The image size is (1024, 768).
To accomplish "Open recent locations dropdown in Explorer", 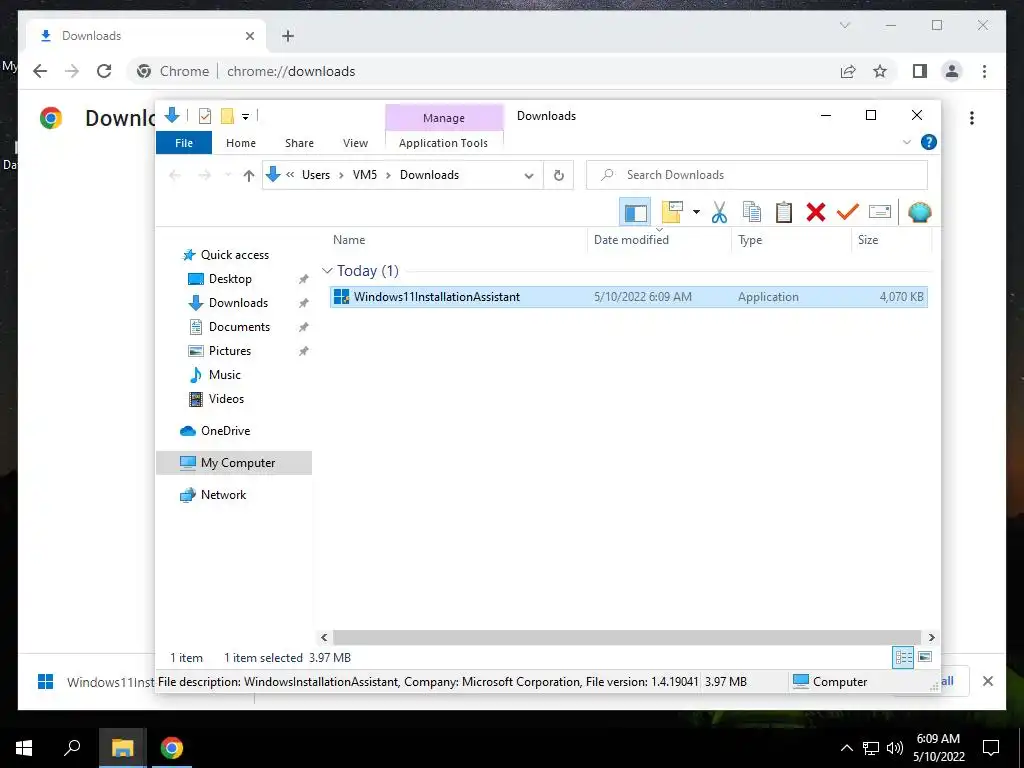I will point(228,175).
